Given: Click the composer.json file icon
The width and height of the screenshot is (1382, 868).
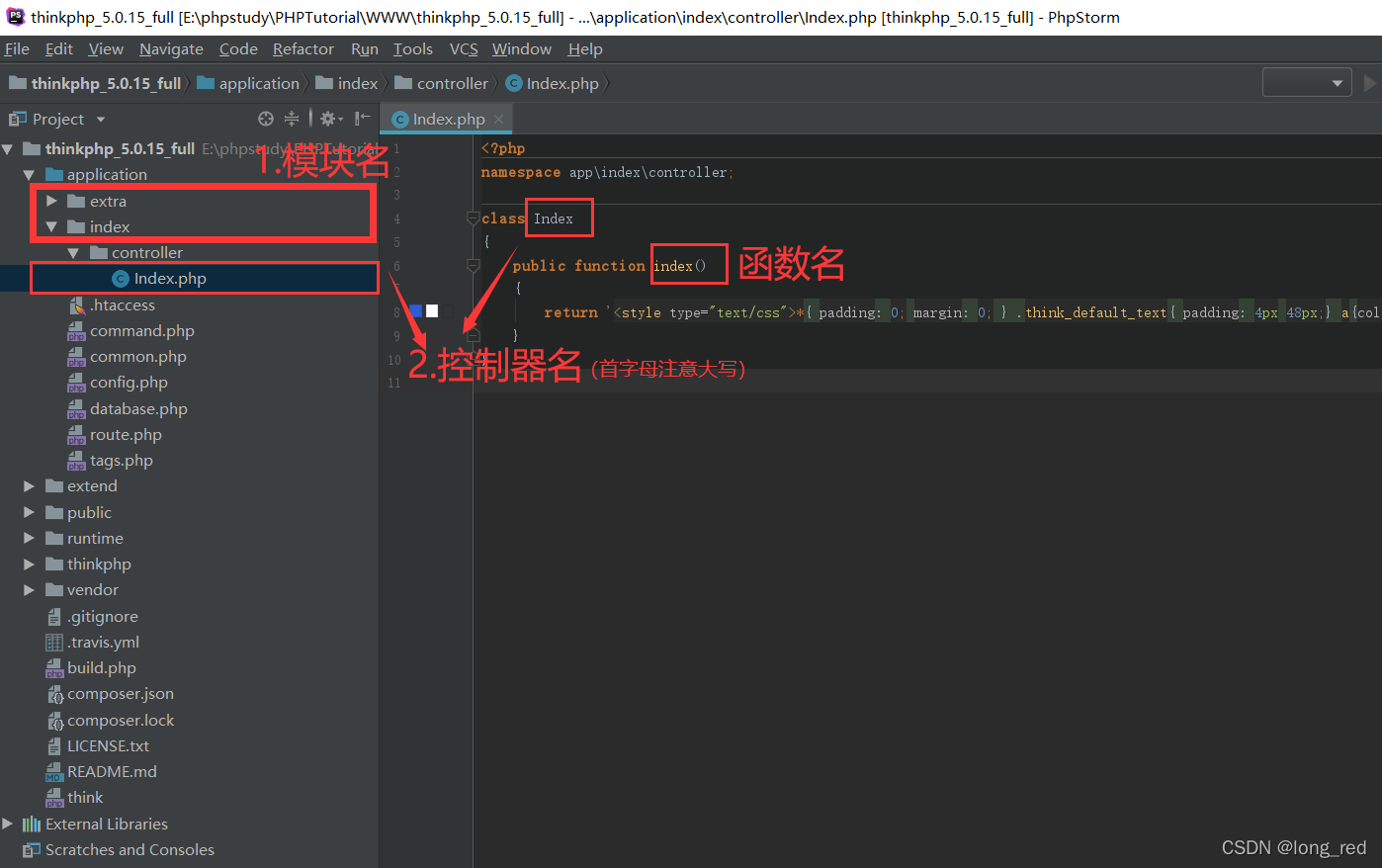Looking at the screenshot, I should tap(54, 694).
